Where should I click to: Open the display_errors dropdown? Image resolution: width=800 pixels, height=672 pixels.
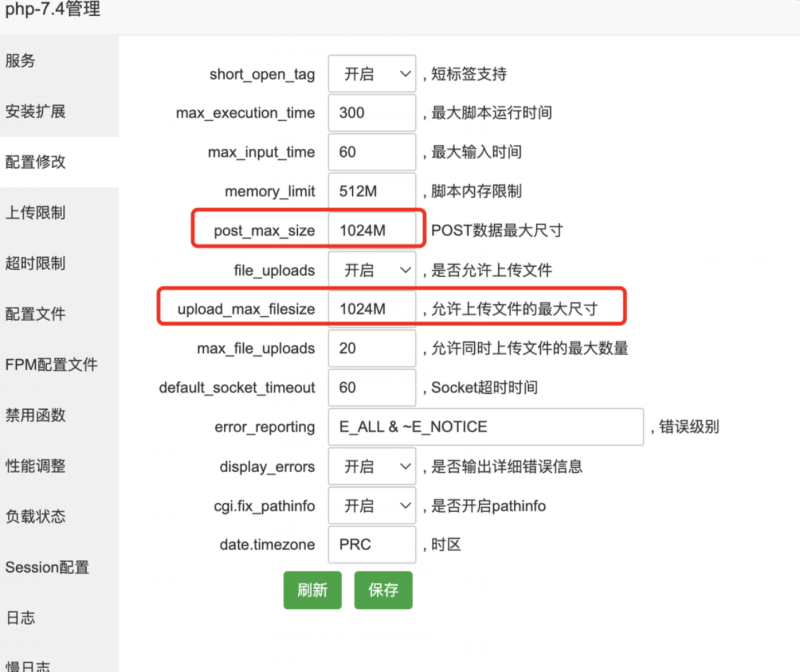pyautogui.click(x=371, y=466)
